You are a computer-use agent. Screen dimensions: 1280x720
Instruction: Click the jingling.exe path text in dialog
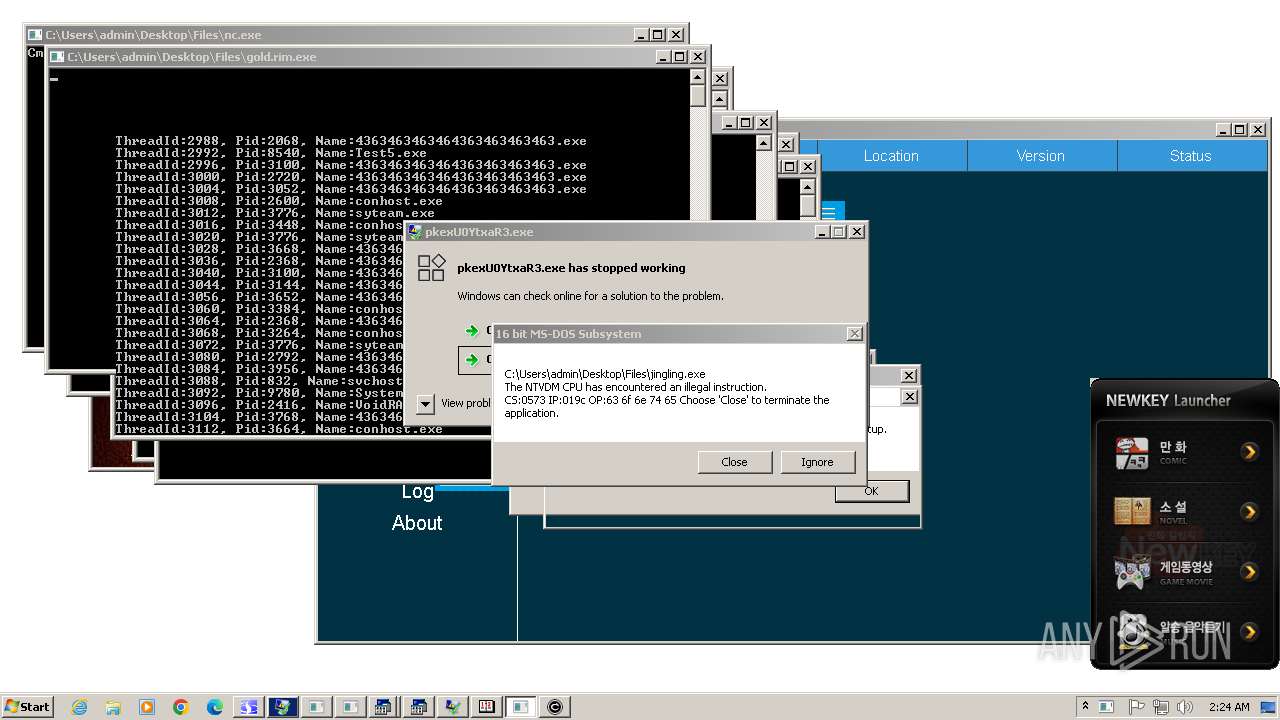[605, 374]
